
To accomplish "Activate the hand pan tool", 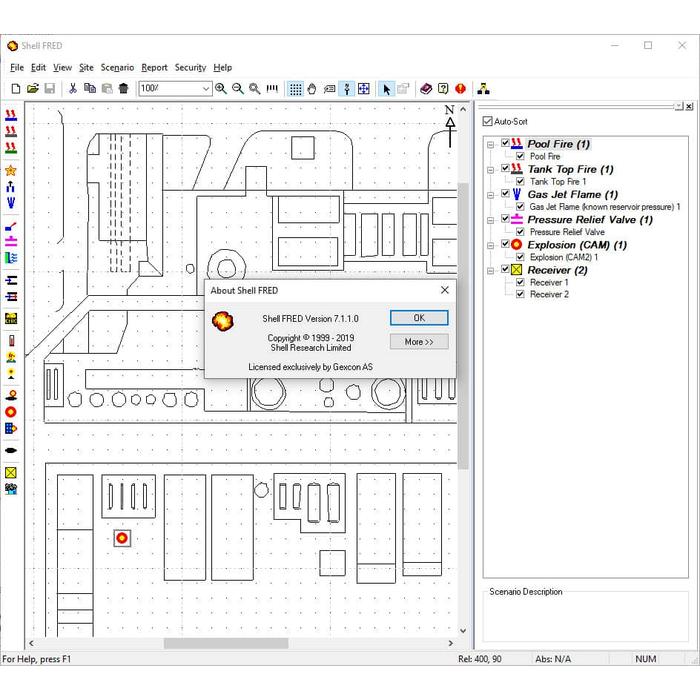I will coord(312,89).
